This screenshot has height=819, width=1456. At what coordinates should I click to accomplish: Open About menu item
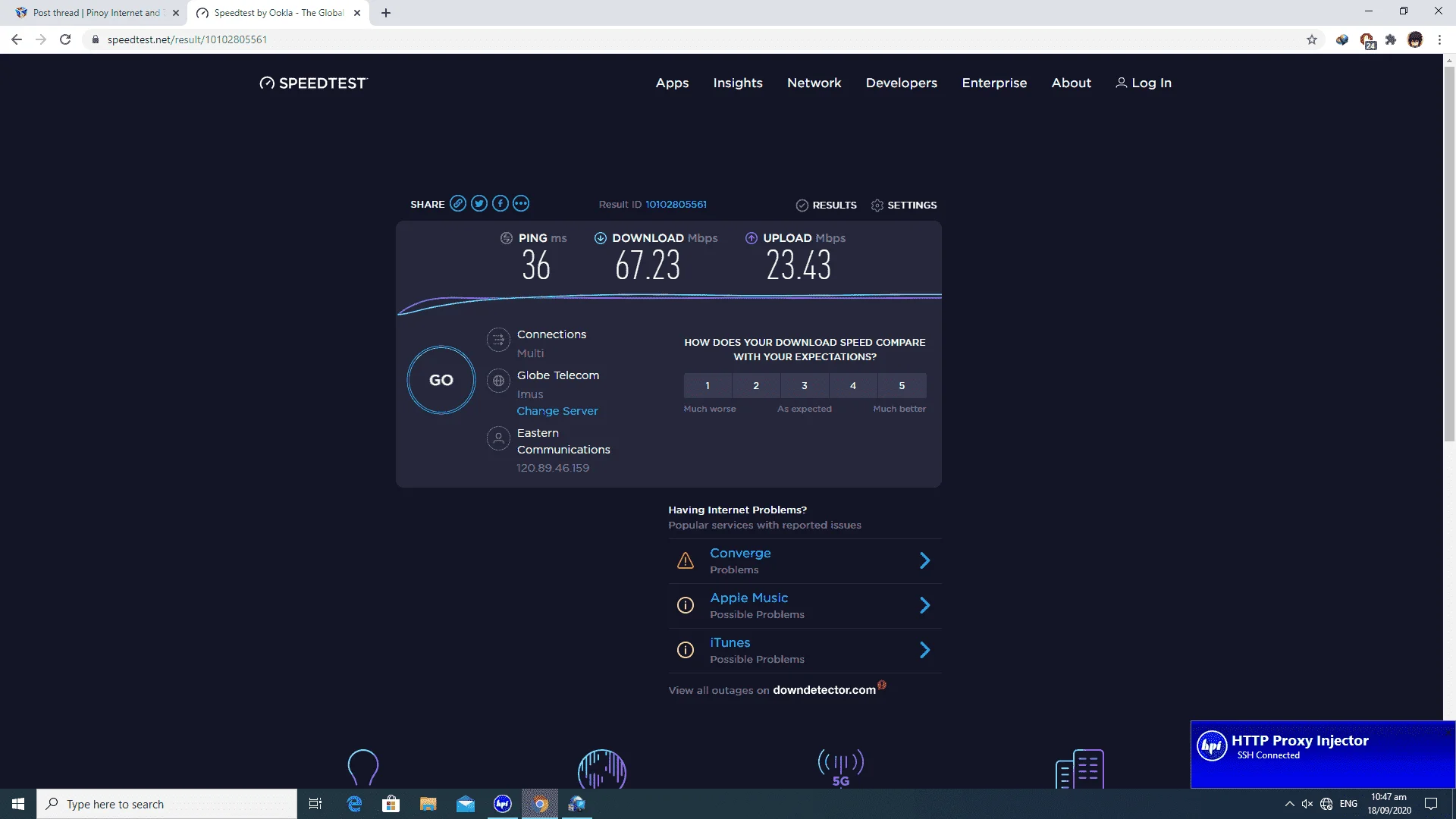[x=1071, y=83]
